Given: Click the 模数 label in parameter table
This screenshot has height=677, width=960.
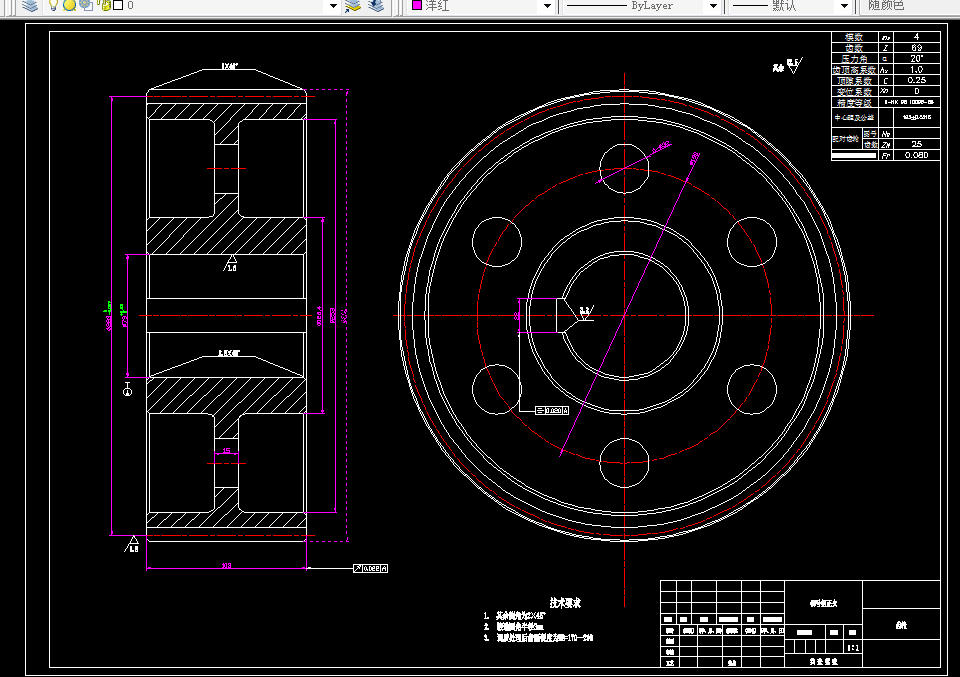Looking at the screenshot, I should [x=854, y=37].
